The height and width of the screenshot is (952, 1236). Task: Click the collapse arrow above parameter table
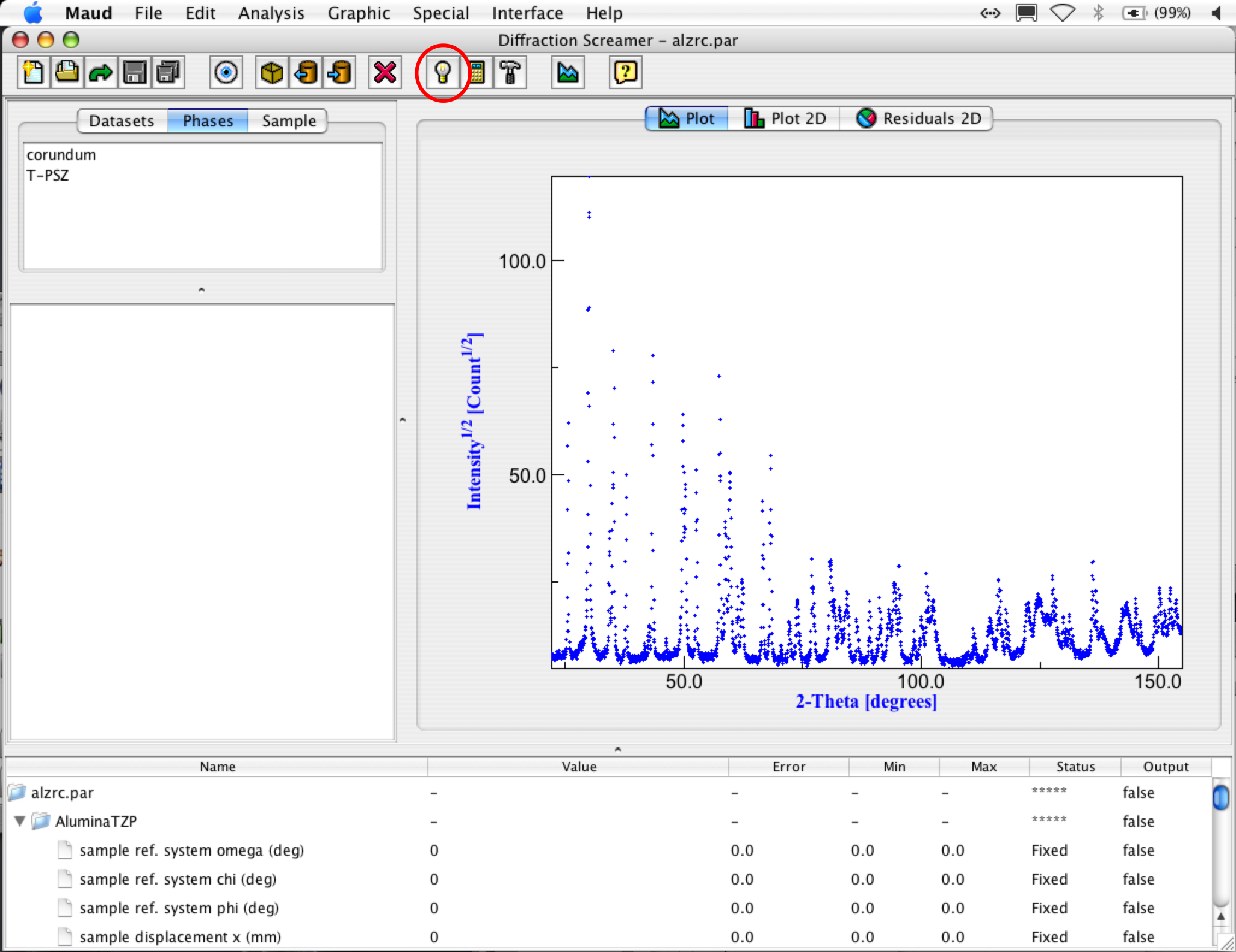coord(617,749)
